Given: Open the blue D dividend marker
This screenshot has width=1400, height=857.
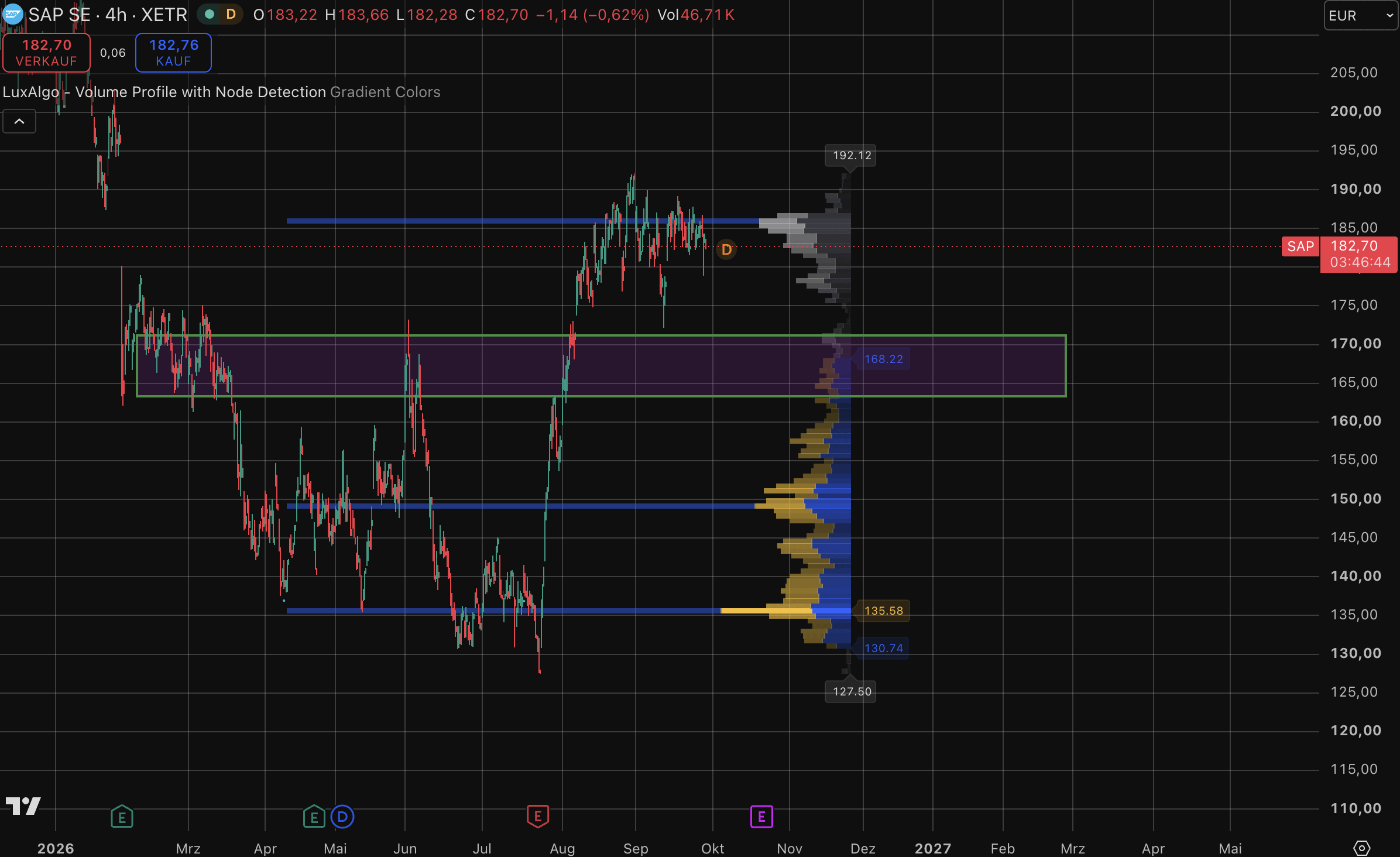Looking at the screenshot, I should pyautogui.click(x=342, y=817).
